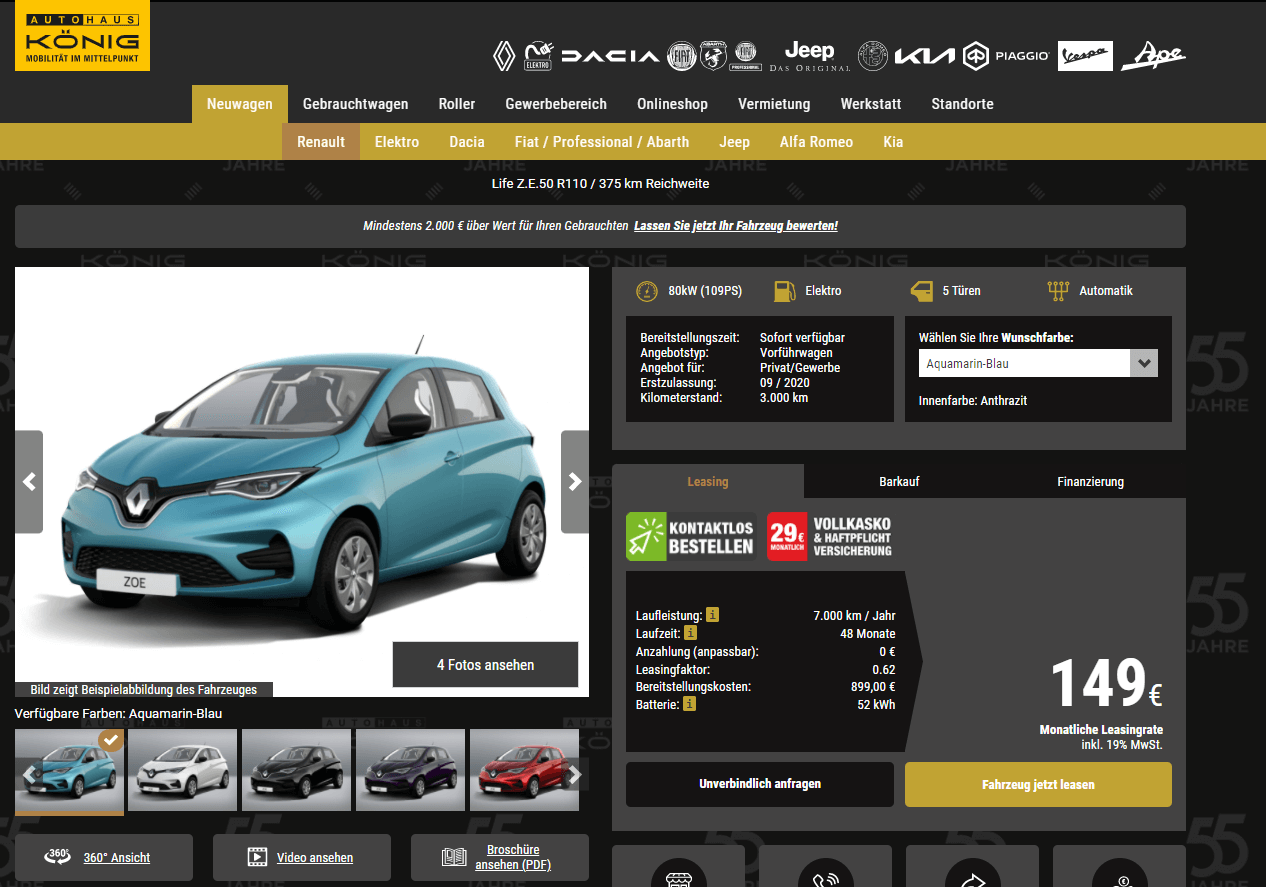Image resolution: width=1266 pixels, height=887 pixels.
Task: Click the Kontaktlos Bestellen badge
Action: (x=691, y=536)
